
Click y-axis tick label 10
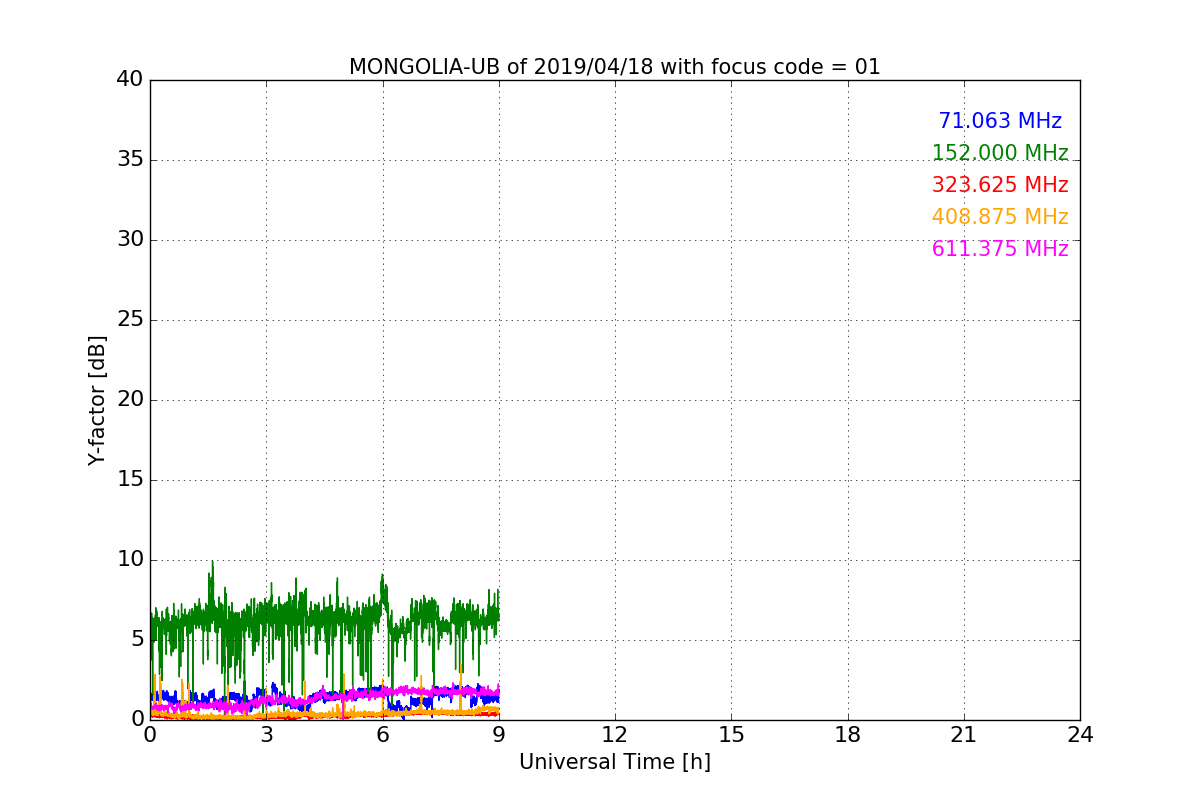pyautogui.click(x=130, y=560)
